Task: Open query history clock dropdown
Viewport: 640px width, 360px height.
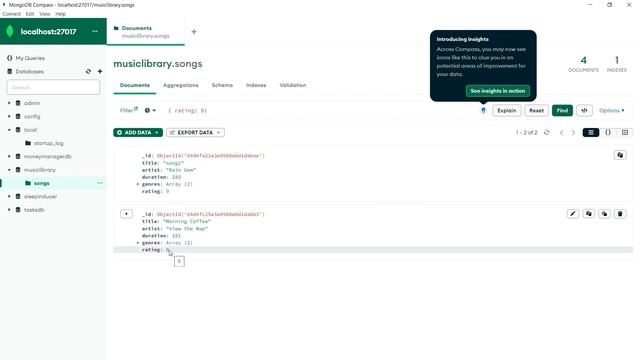Action: pos(150,111)
